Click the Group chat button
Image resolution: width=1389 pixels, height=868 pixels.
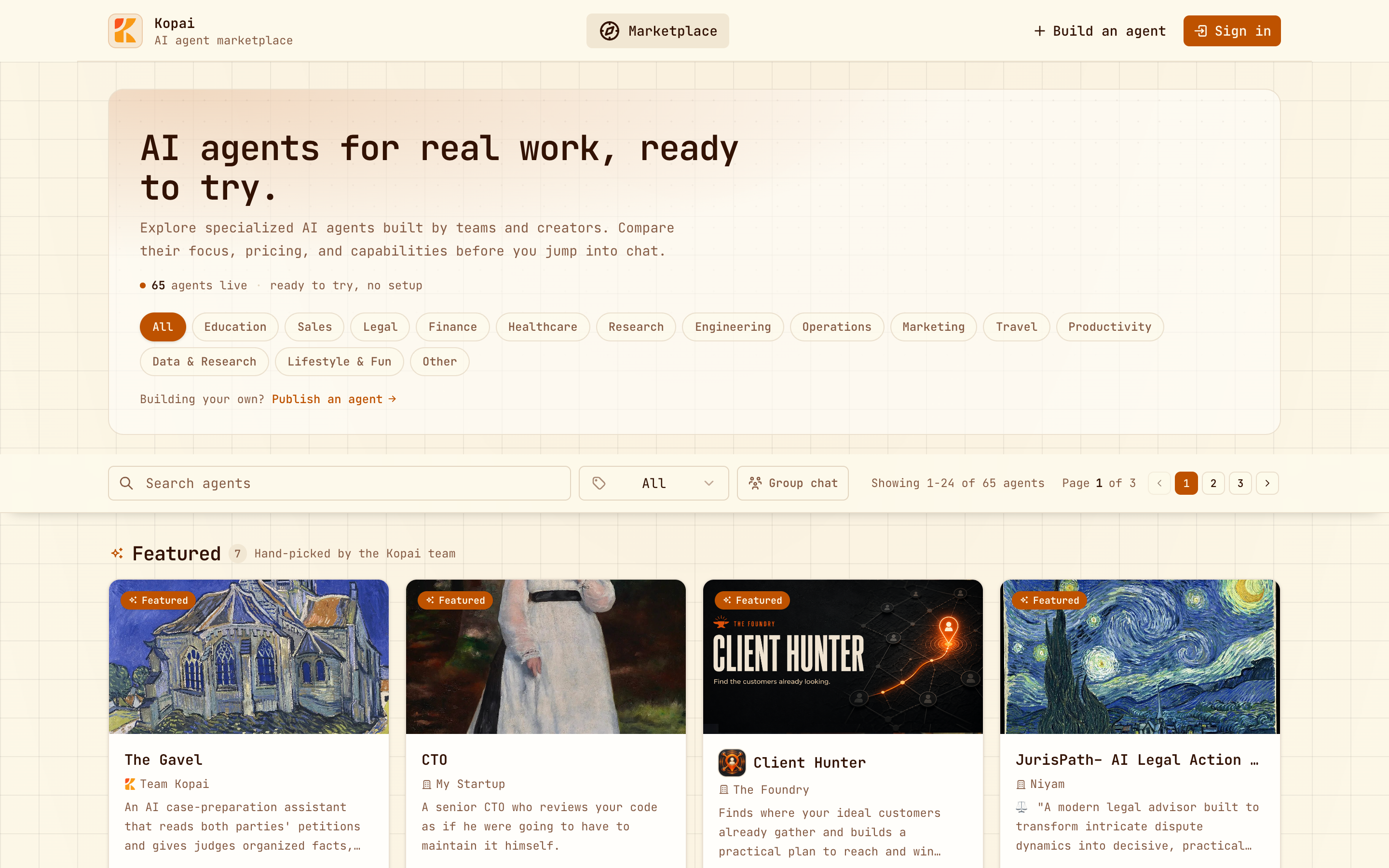coord(793,483)
